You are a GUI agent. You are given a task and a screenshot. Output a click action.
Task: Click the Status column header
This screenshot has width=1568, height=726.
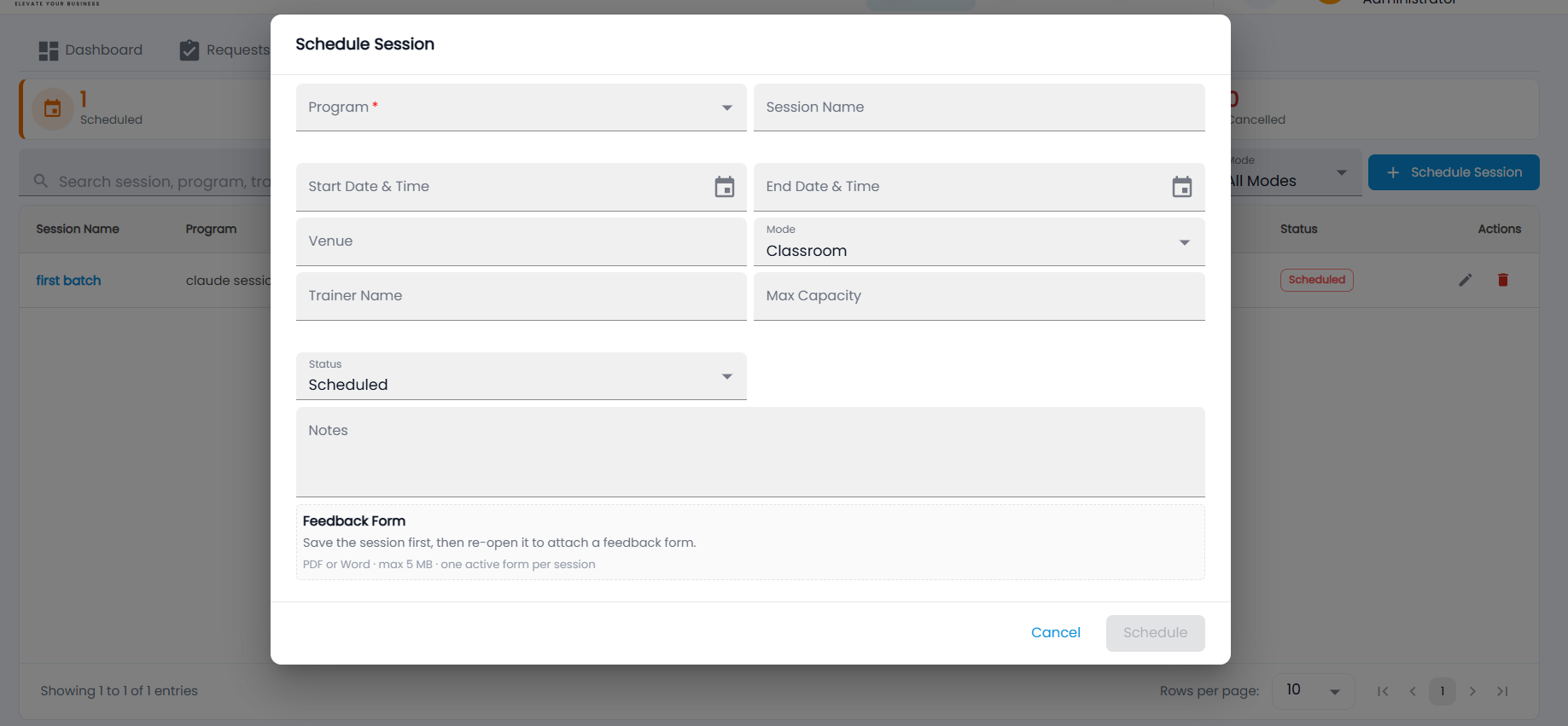tap(1298, 229)
